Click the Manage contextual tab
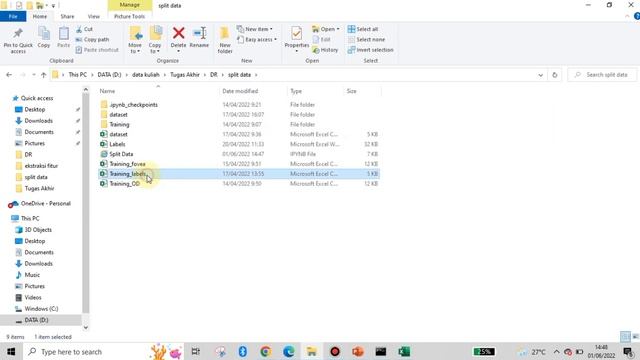 (x=130, y=5)
